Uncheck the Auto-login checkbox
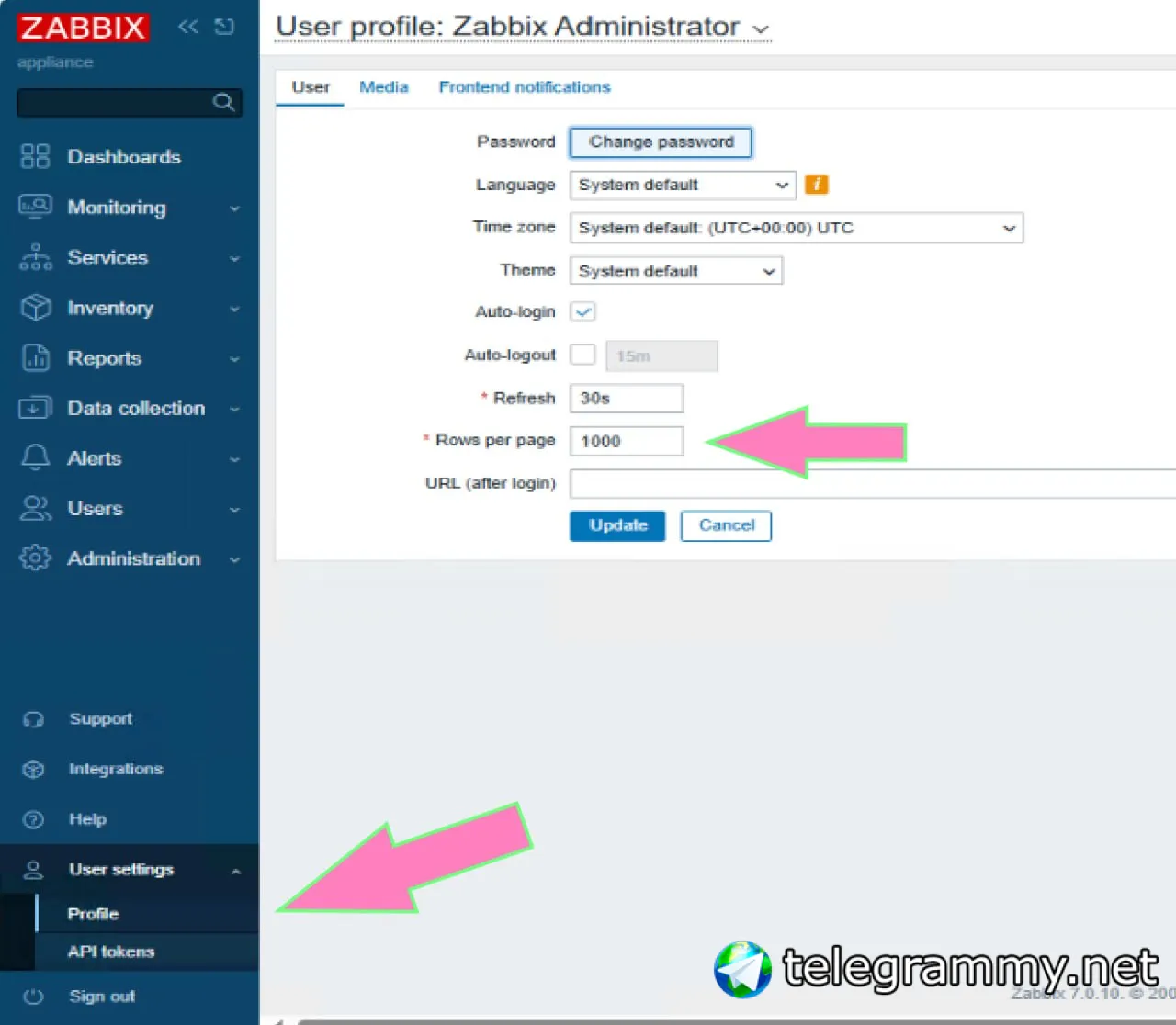This screenshot has height=1025, width=1176. click(x=582, y=312)
